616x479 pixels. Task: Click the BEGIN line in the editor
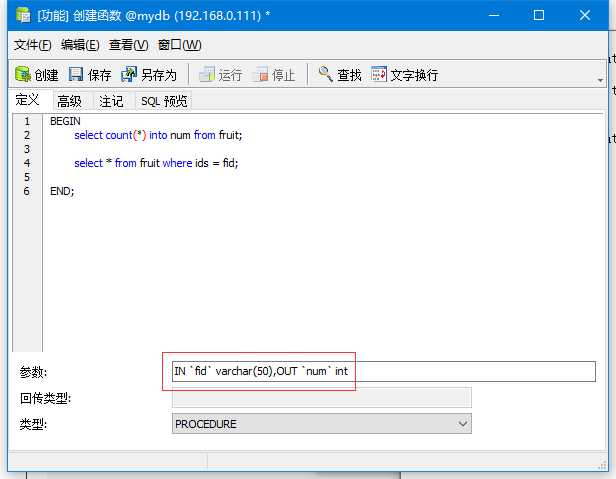tap(65, 121)
